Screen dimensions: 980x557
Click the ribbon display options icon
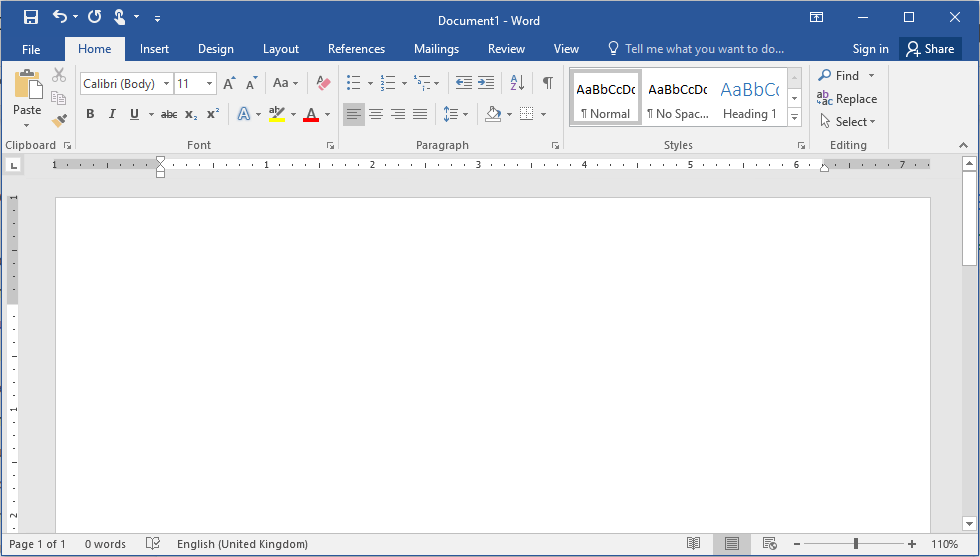tap(816, 18)
